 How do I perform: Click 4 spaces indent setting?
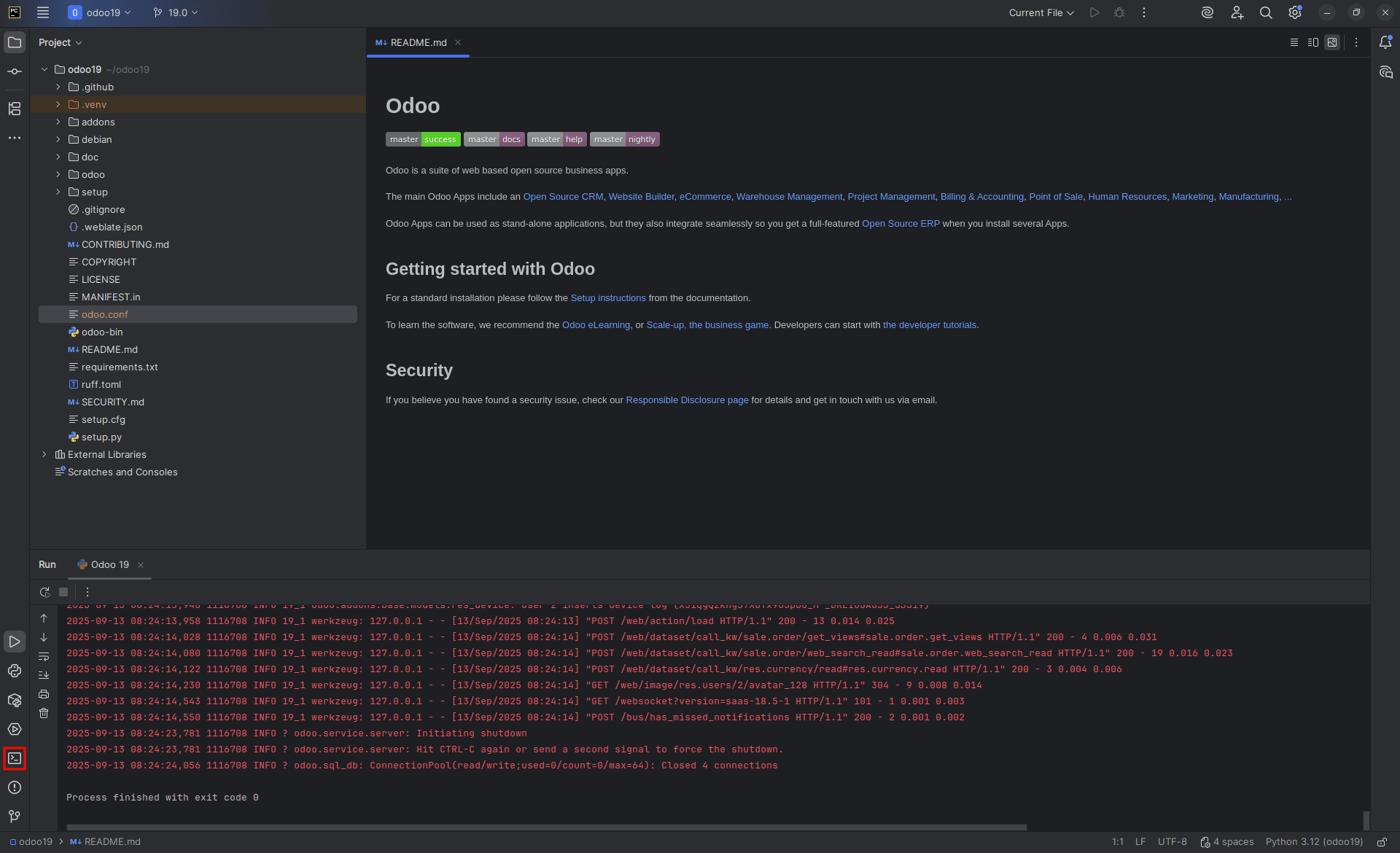pyautogui.click(x=1227, y=841)
